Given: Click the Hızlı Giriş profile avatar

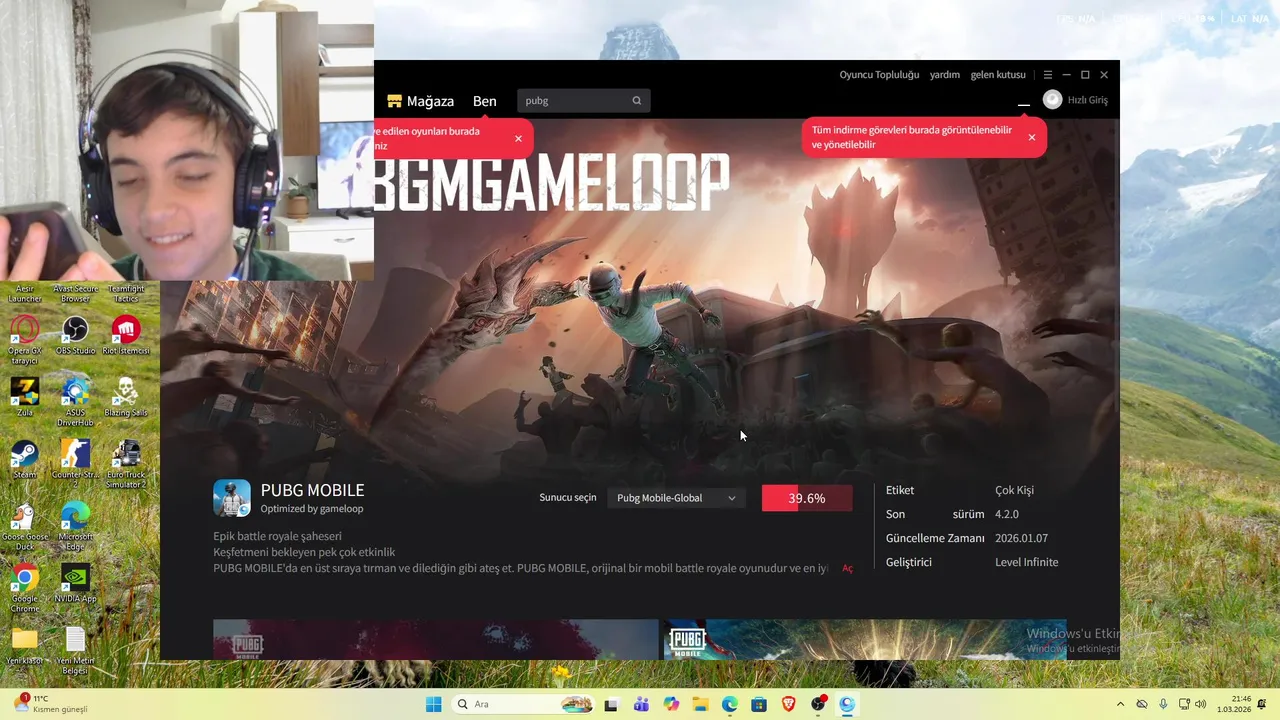Looking at the screenshot, I should click(x=1052, y=100).
